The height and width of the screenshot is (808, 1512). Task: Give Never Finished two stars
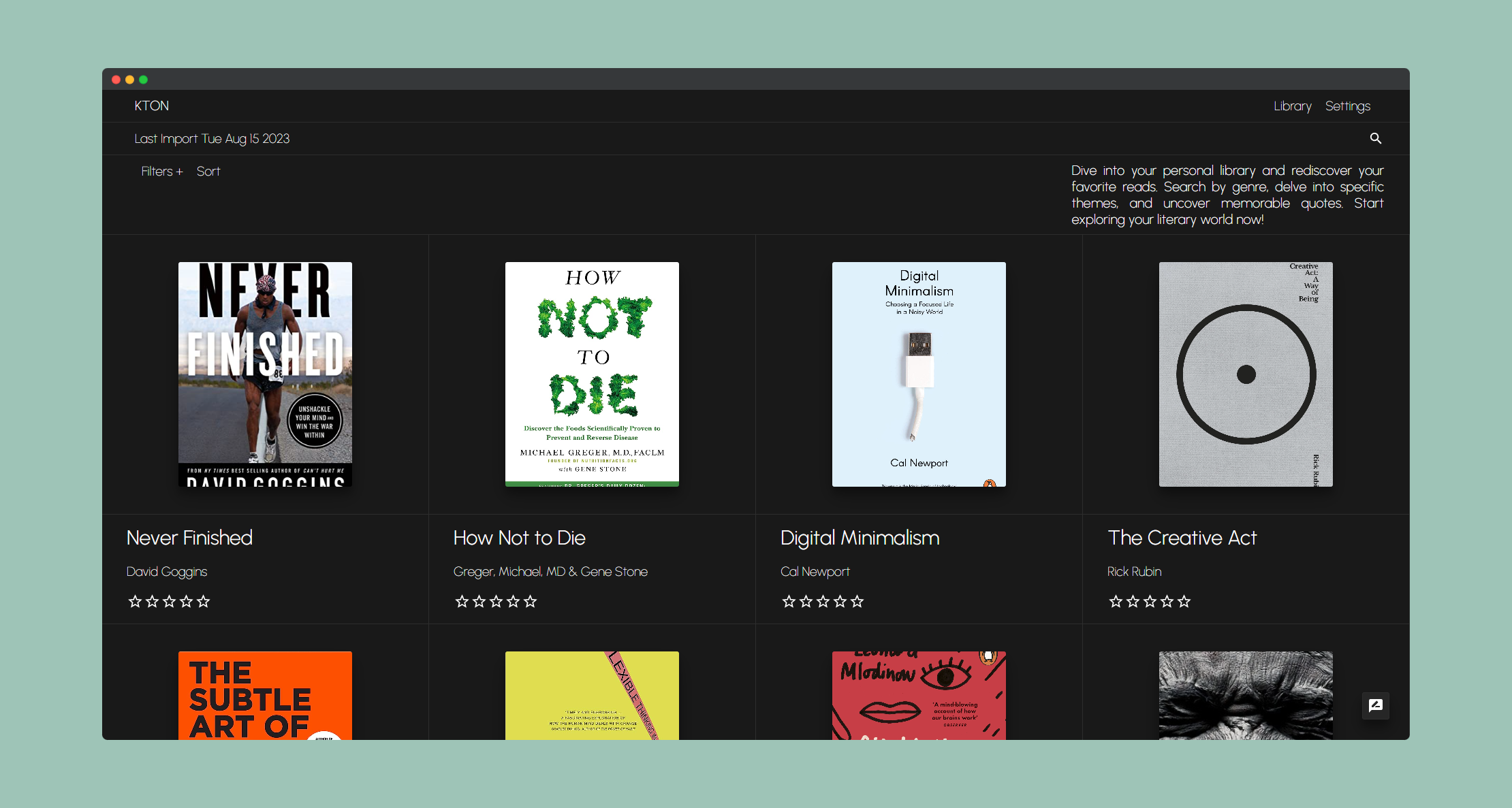[x=152, y=601]
